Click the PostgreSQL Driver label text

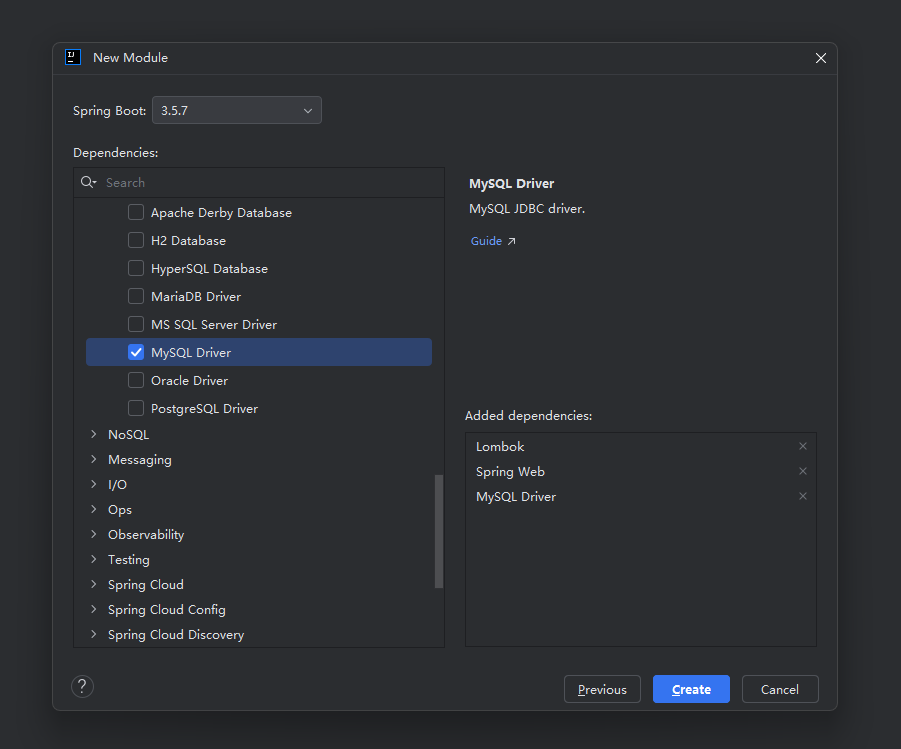click(x=204, y=409)
